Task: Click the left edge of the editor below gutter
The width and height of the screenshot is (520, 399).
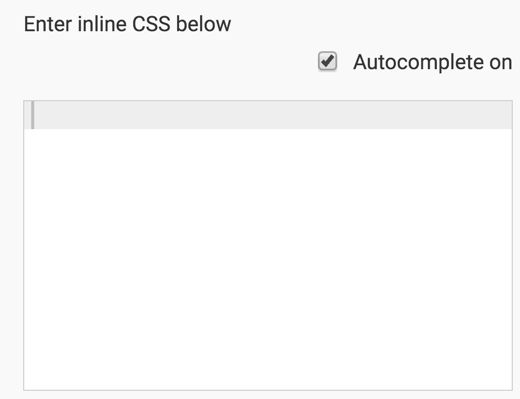Action: tap(28, 259)
